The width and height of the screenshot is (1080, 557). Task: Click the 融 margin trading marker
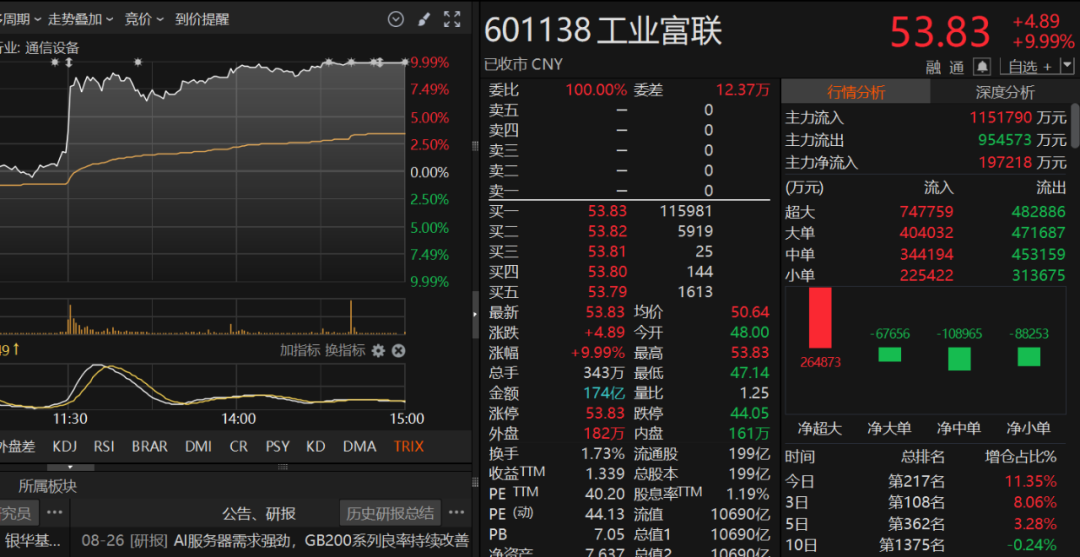point(932,67)
